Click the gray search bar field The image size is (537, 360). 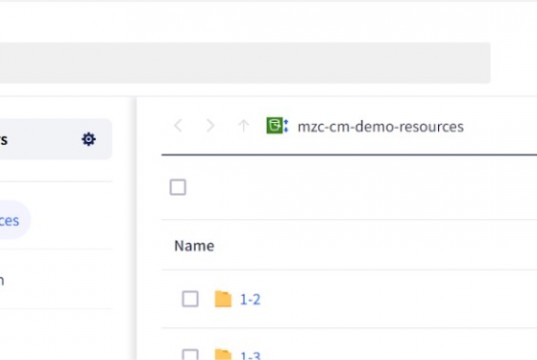pos(245,63)
